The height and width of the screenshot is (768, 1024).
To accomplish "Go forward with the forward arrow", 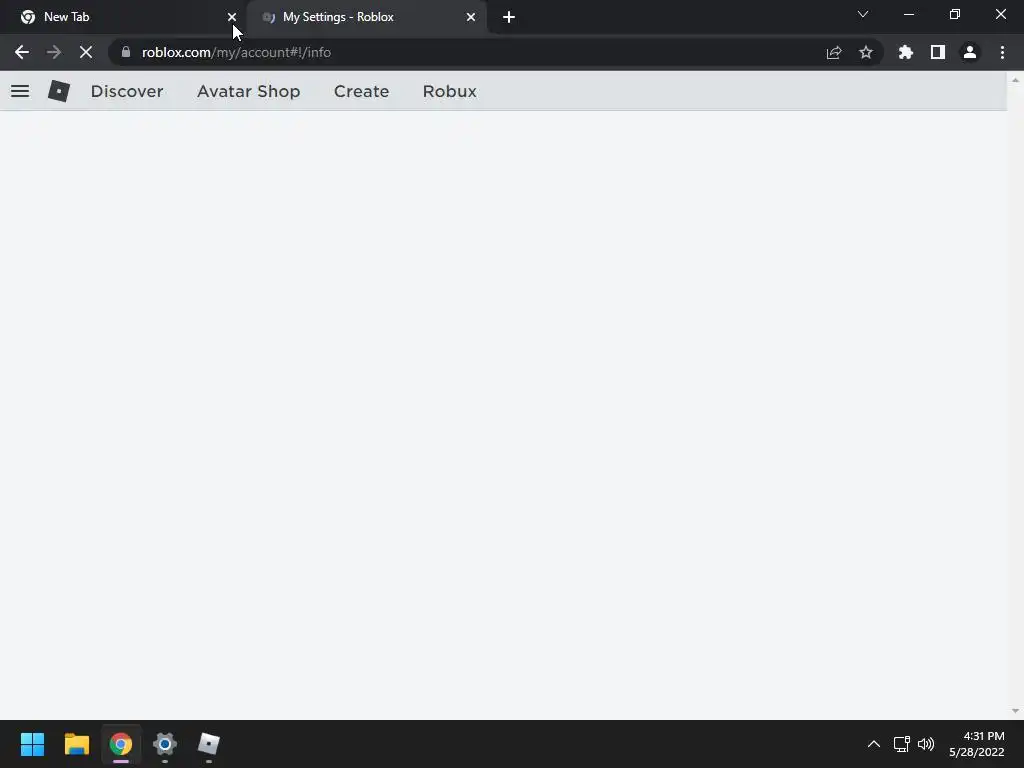I will (x=54, y=52).
